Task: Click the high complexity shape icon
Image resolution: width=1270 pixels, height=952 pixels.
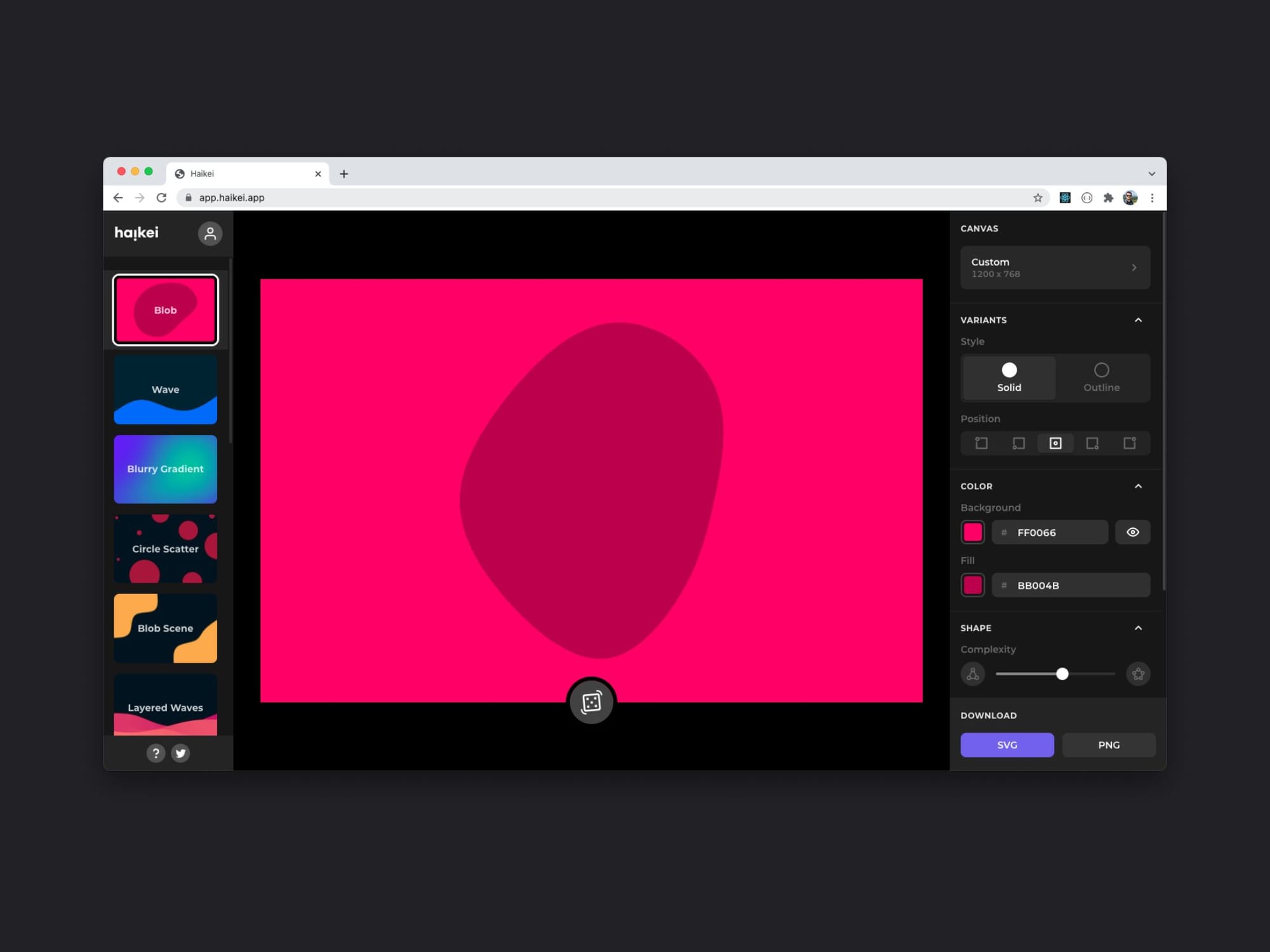Action: click(x=1138, y=674)
